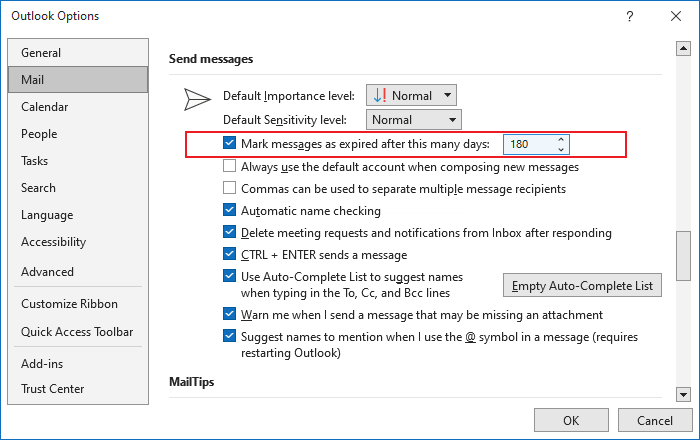Toggle the missing attachment warning checkbox
Viewport: 700px width, 440px height.
[x=229, y=314]
